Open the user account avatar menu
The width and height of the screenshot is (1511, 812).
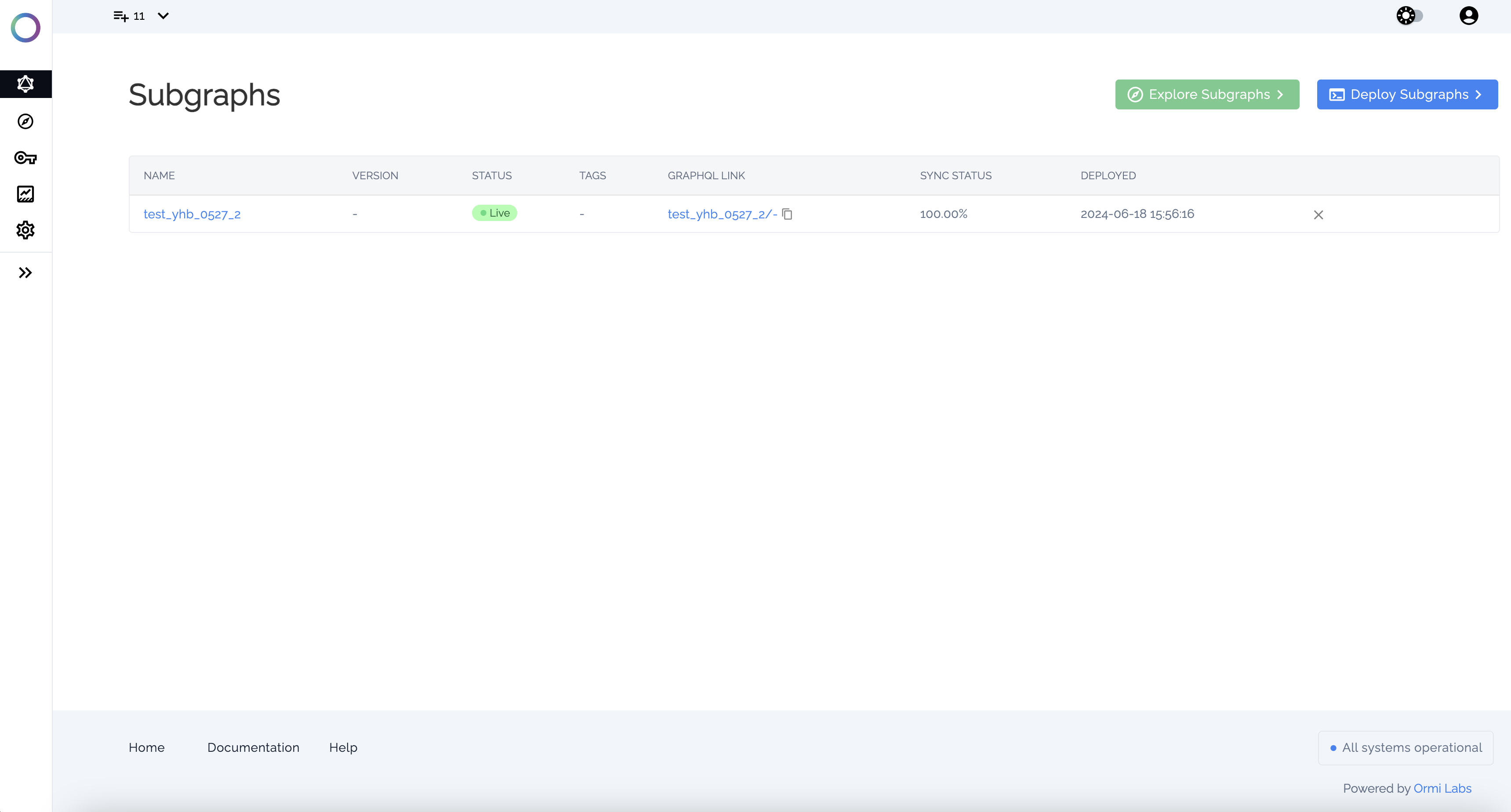(1468, 16)
